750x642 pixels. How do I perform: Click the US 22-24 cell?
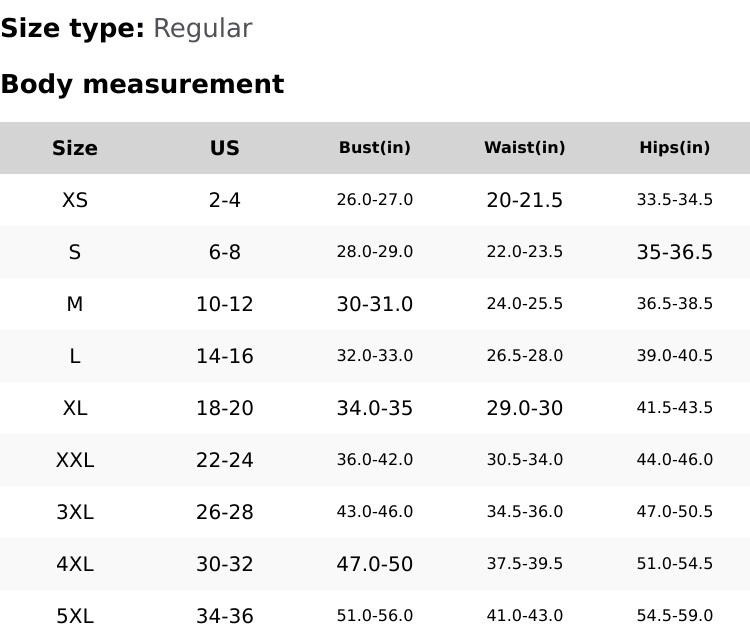(225, 460)
